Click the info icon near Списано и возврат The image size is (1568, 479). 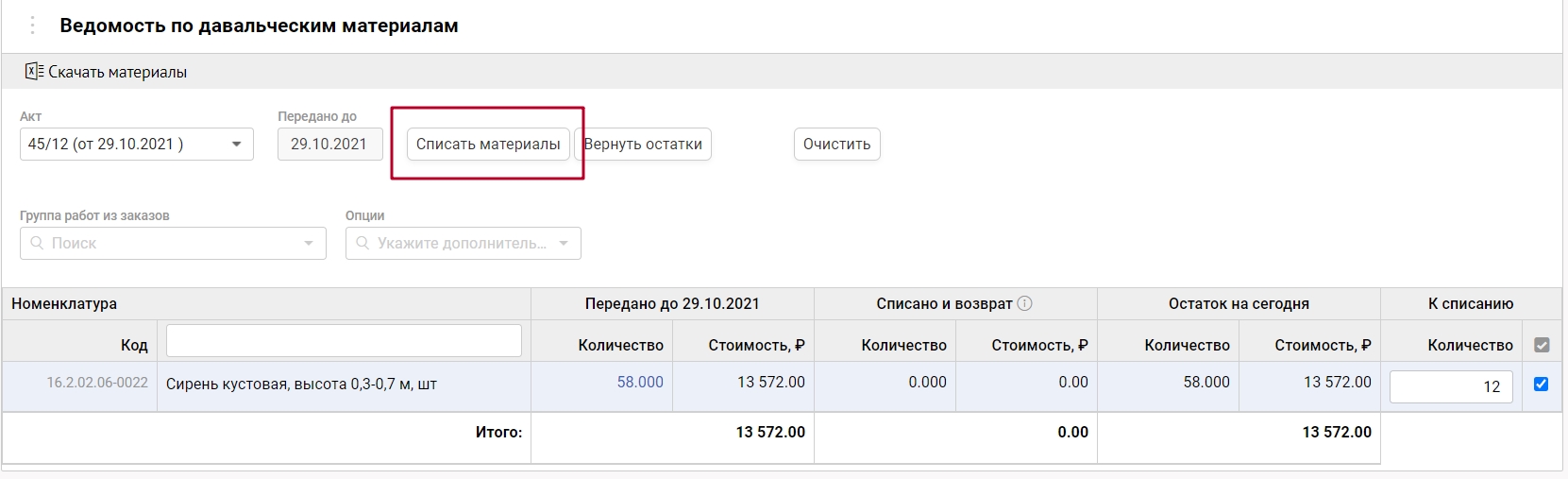(1024, 303)
